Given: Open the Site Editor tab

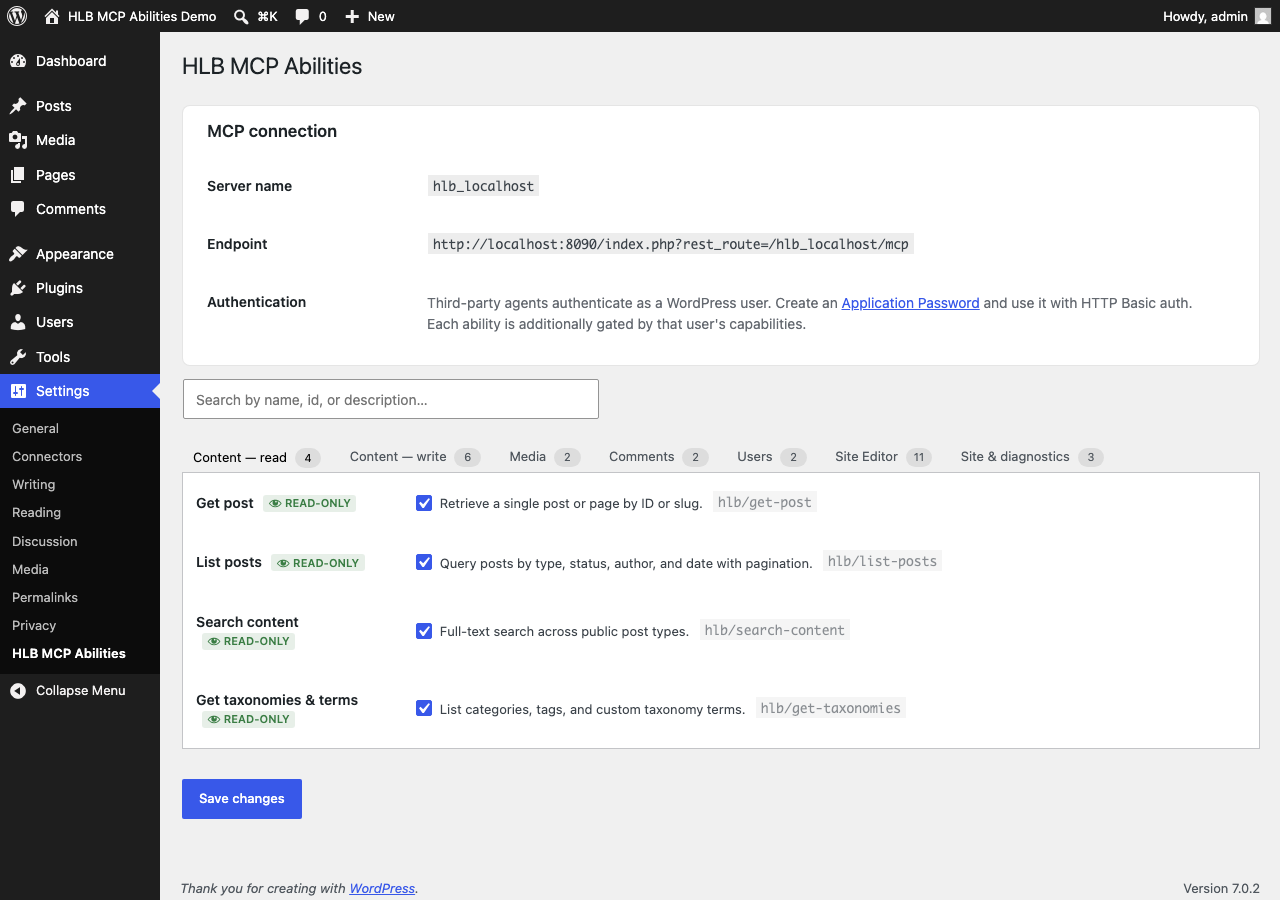Looking at the screenshot, I should (884, 457).
